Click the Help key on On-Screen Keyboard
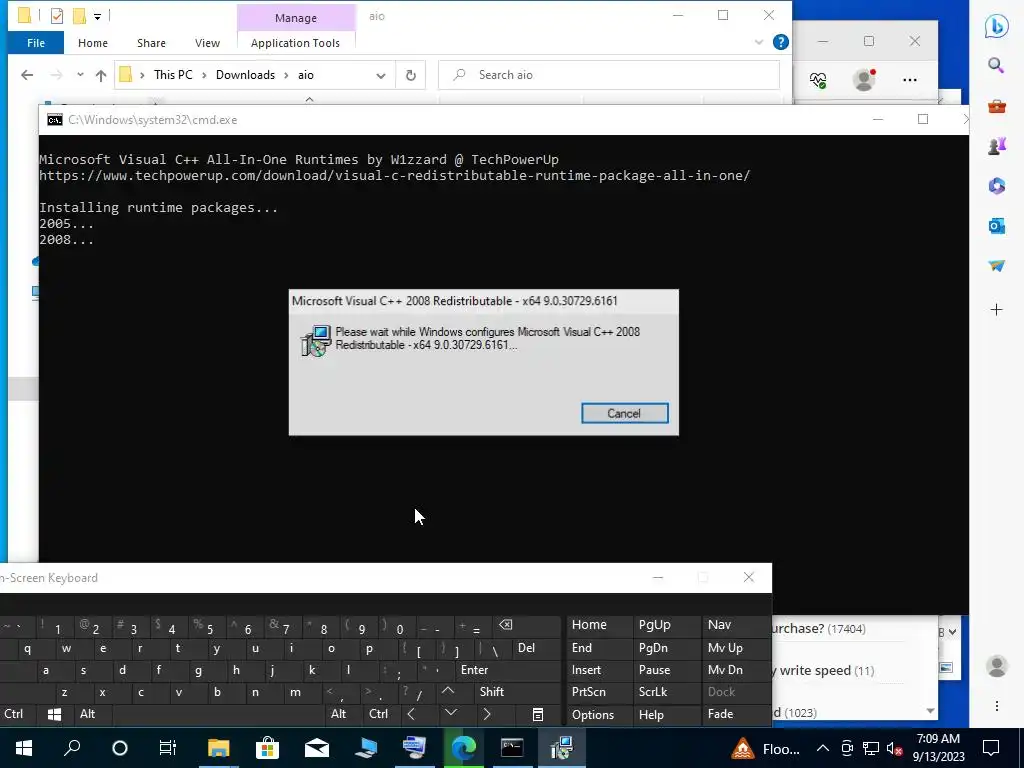 tap(651, 714)
